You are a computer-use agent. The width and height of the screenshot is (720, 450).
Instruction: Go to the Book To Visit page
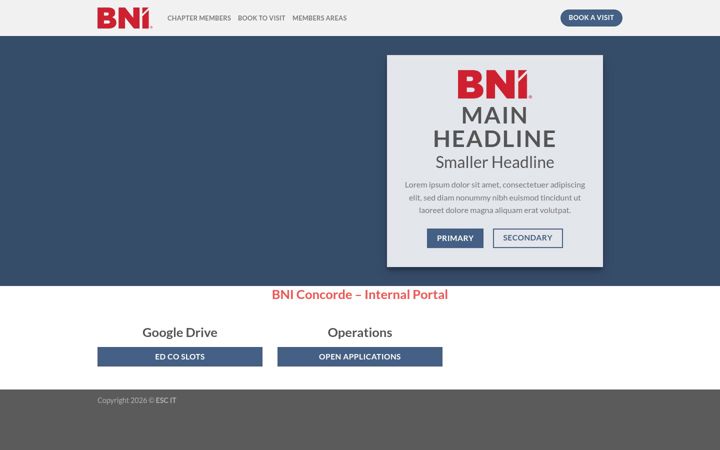tap(261, 18)
